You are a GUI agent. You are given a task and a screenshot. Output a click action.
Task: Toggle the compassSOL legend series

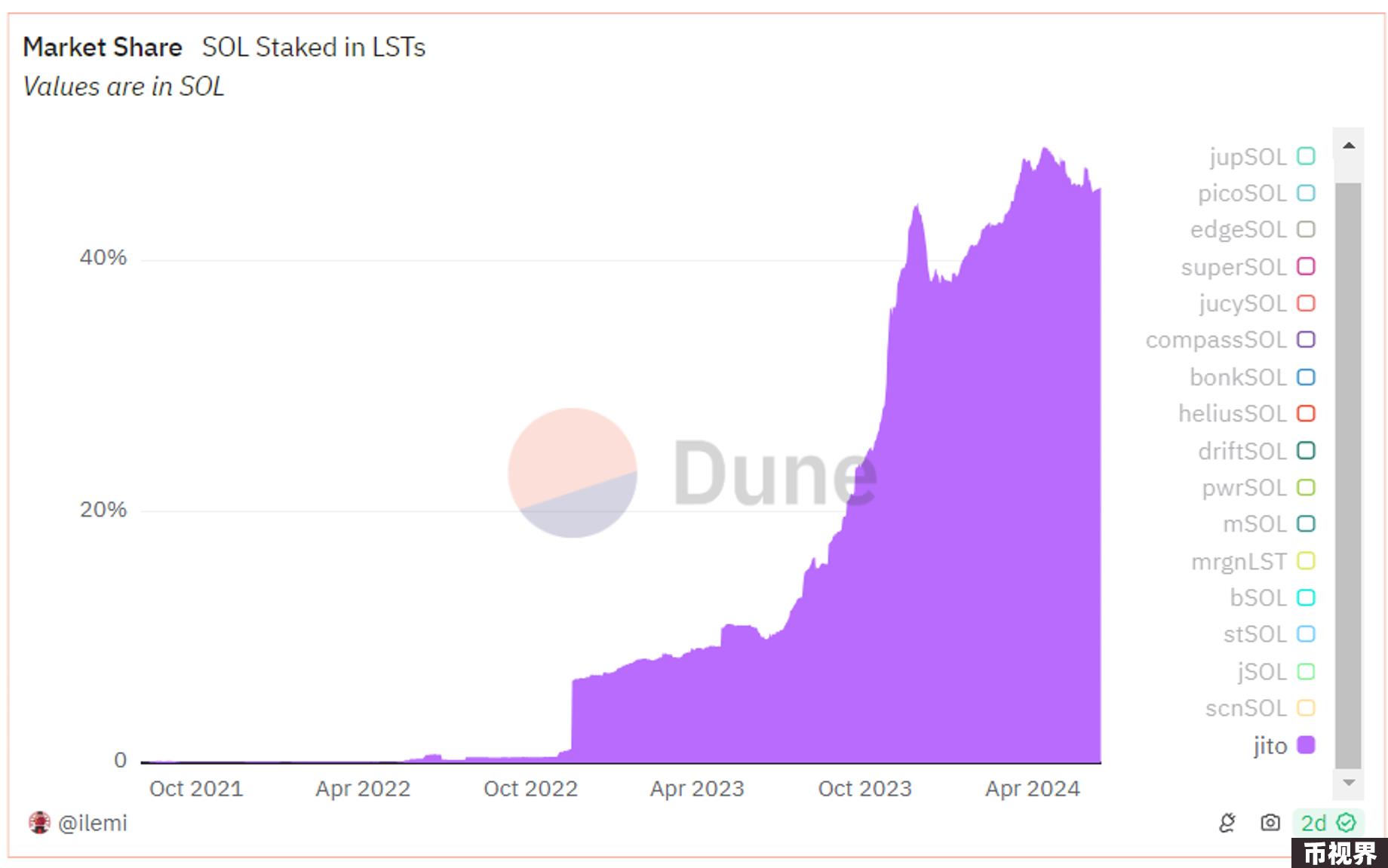click(x=1231, y=340)
